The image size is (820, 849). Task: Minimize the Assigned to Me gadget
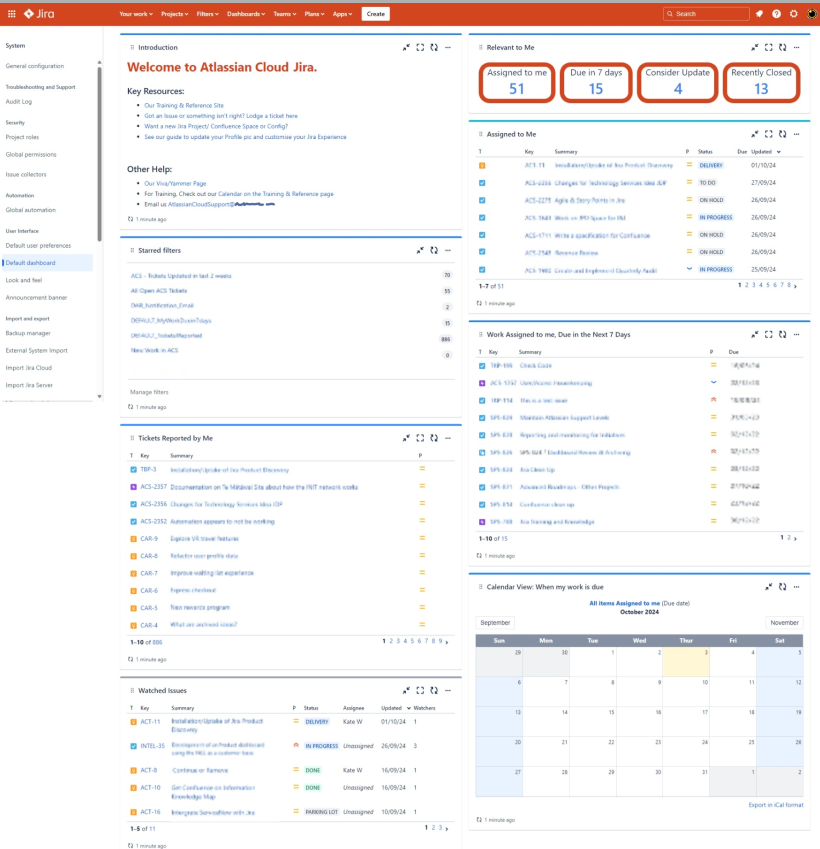coord(754,134)
